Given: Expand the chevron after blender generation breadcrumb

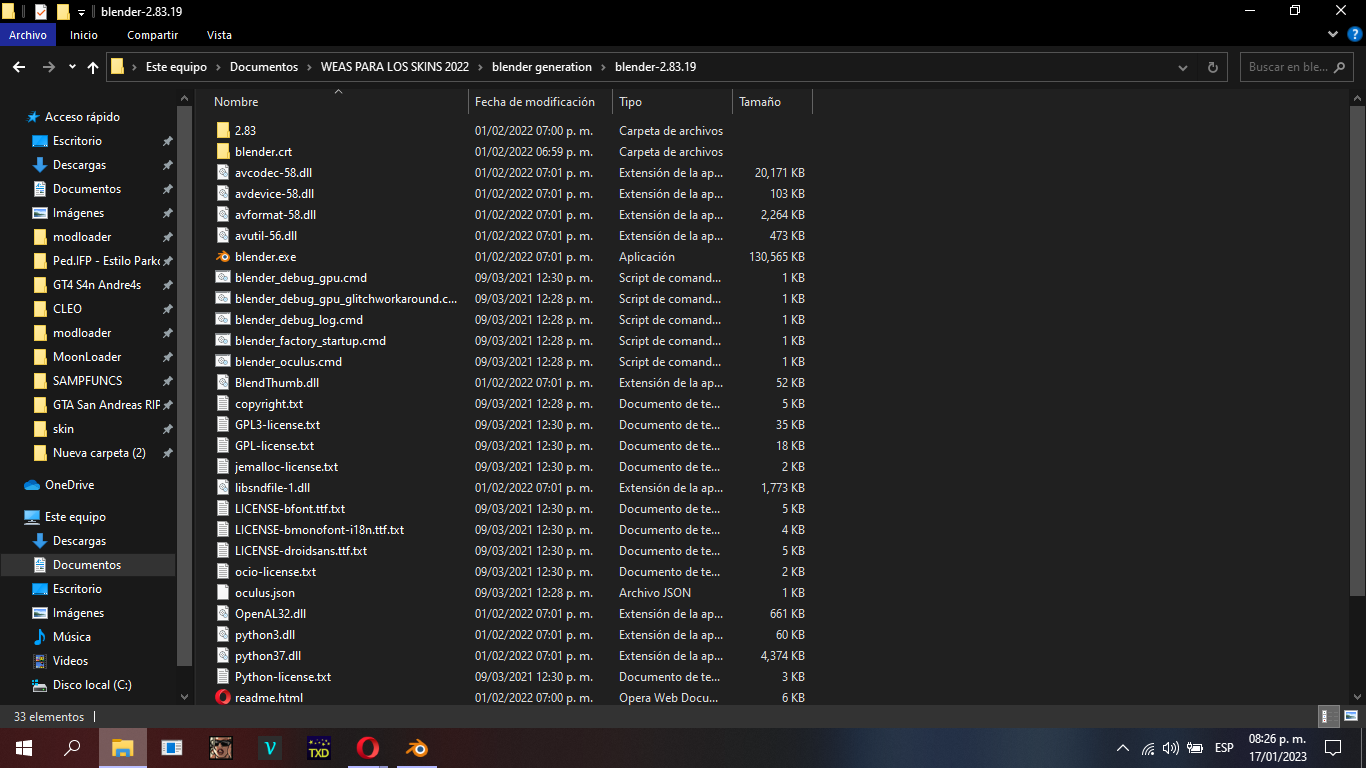Looking at the screenshot, I should 603,67.
